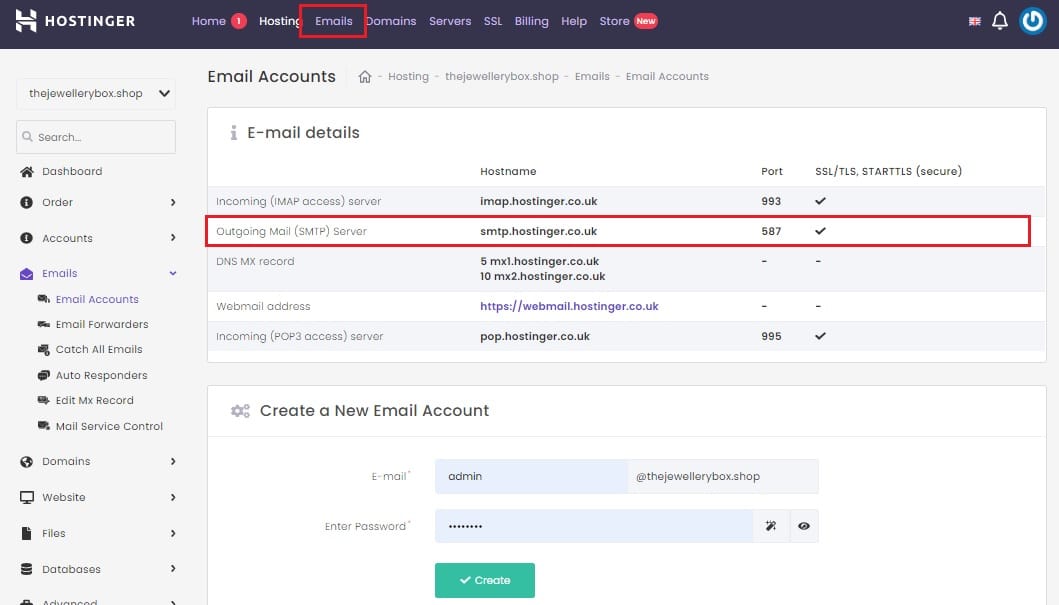Click the Enter Password field

pos(594,526)
